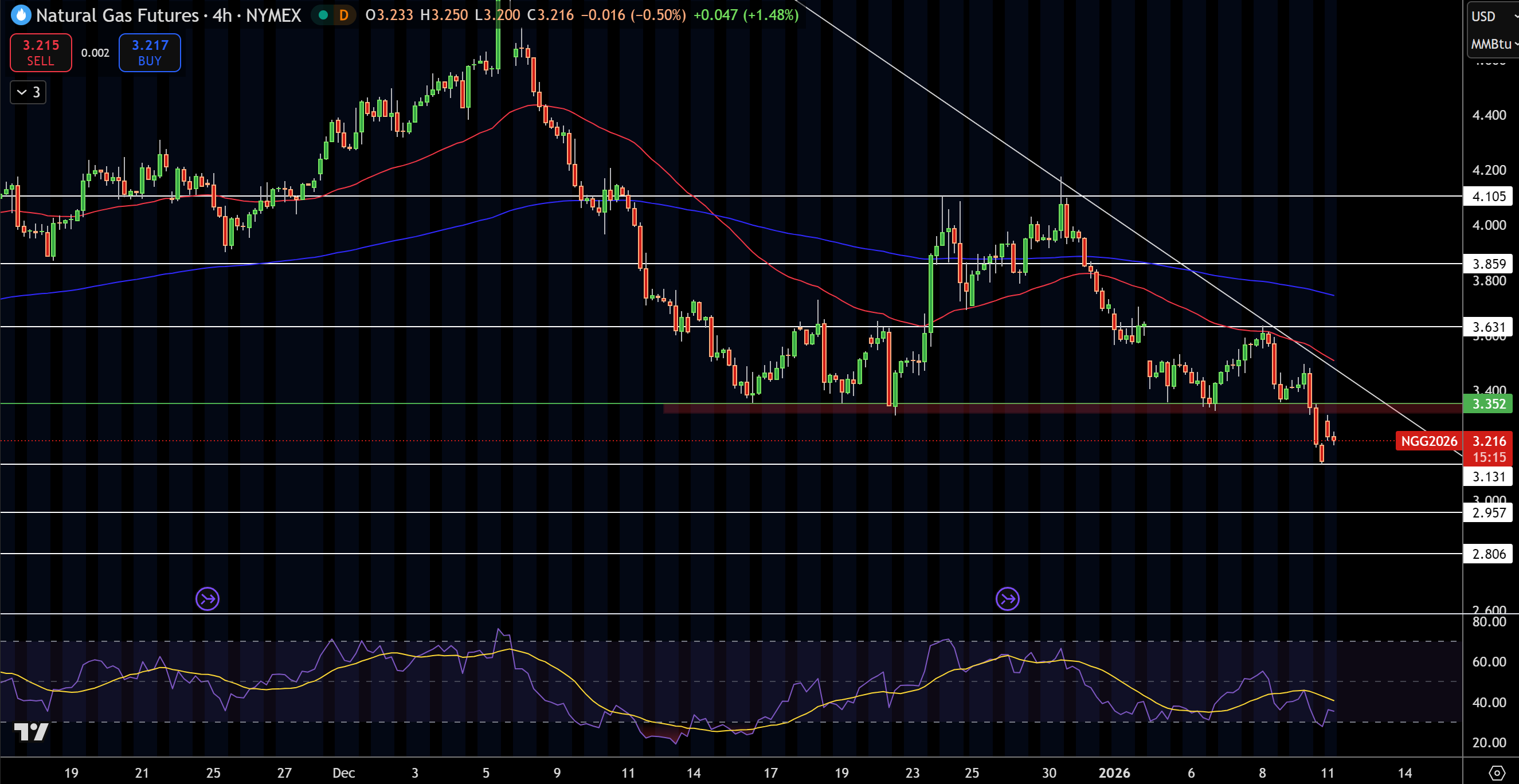The height and width of the screenshot is (784, 1519).
Task: Click the contract switch marker near Dec 30
Action: point(1007,599)
